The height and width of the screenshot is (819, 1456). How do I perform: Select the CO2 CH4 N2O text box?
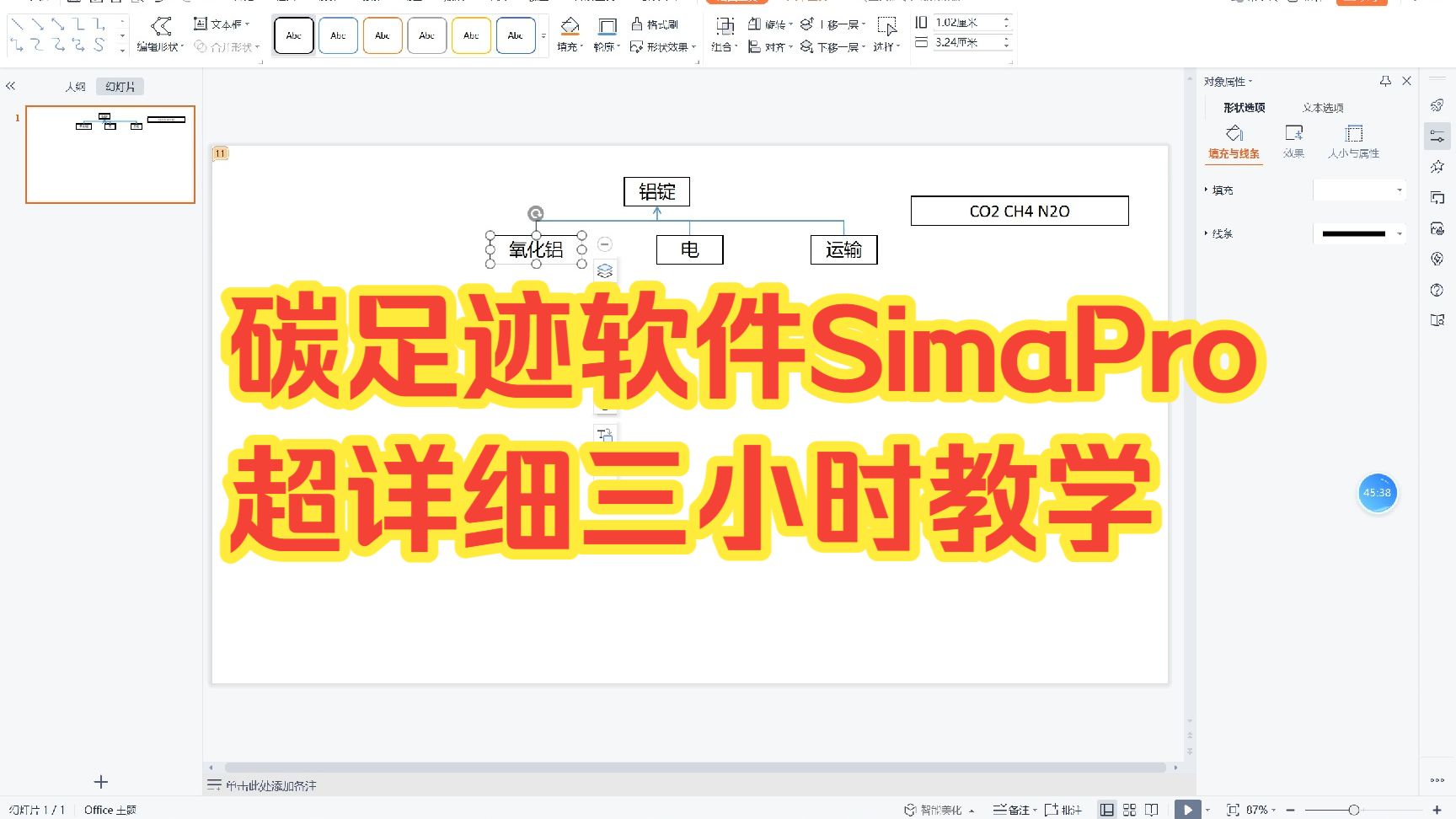point(1020,211)
